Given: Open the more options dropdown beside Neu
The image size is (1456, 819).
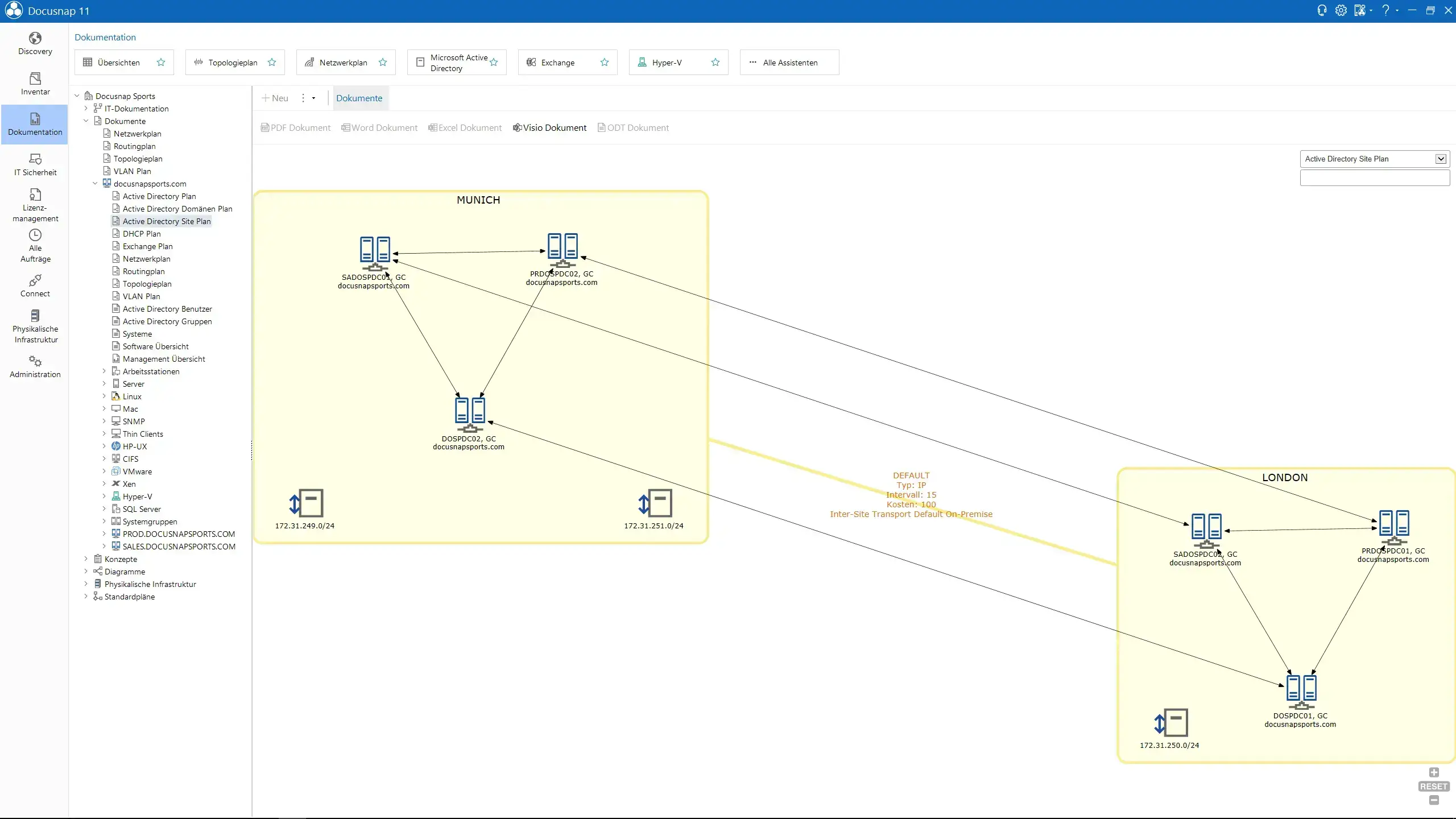Looking at the screenshot, I should coord(308,98).
